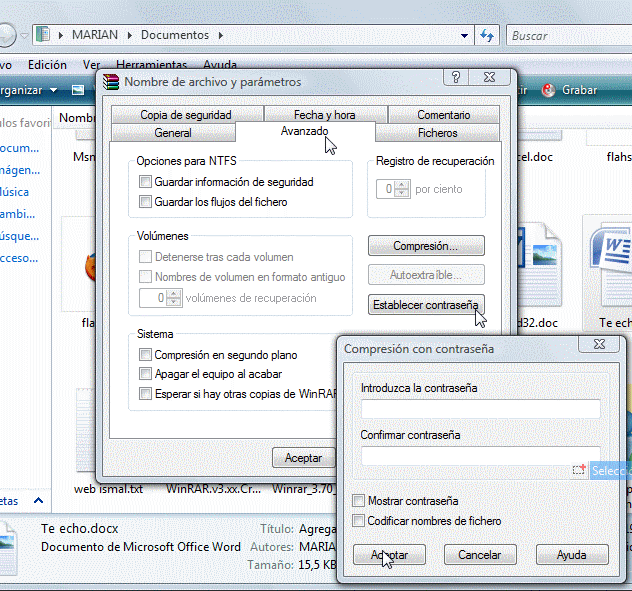Select the web ismal.txt file thumbnail
The image size is (632, 591).
tap(85, 430)
